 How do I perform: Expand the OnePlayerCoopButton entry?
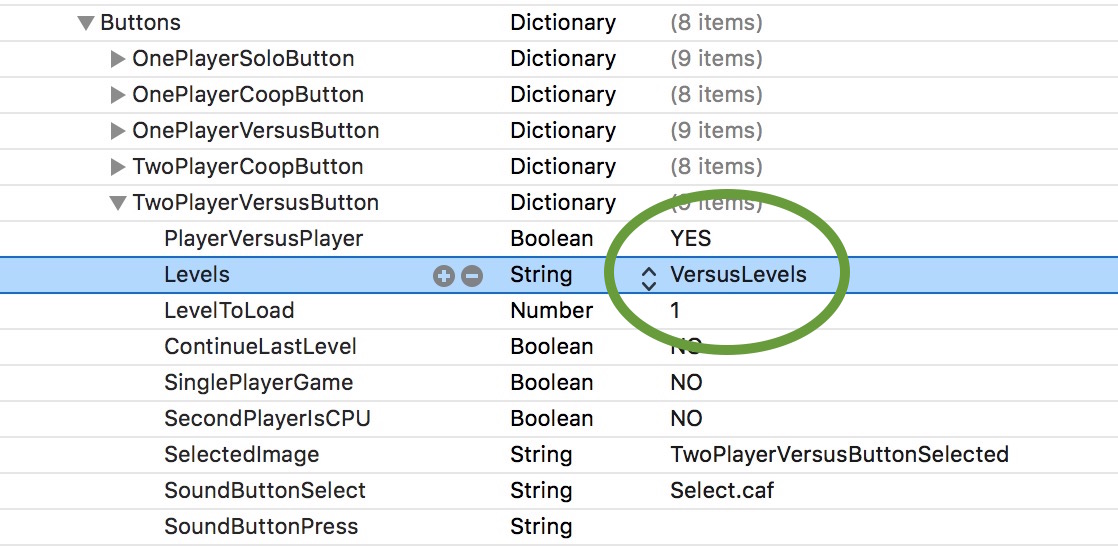point(118,95)
